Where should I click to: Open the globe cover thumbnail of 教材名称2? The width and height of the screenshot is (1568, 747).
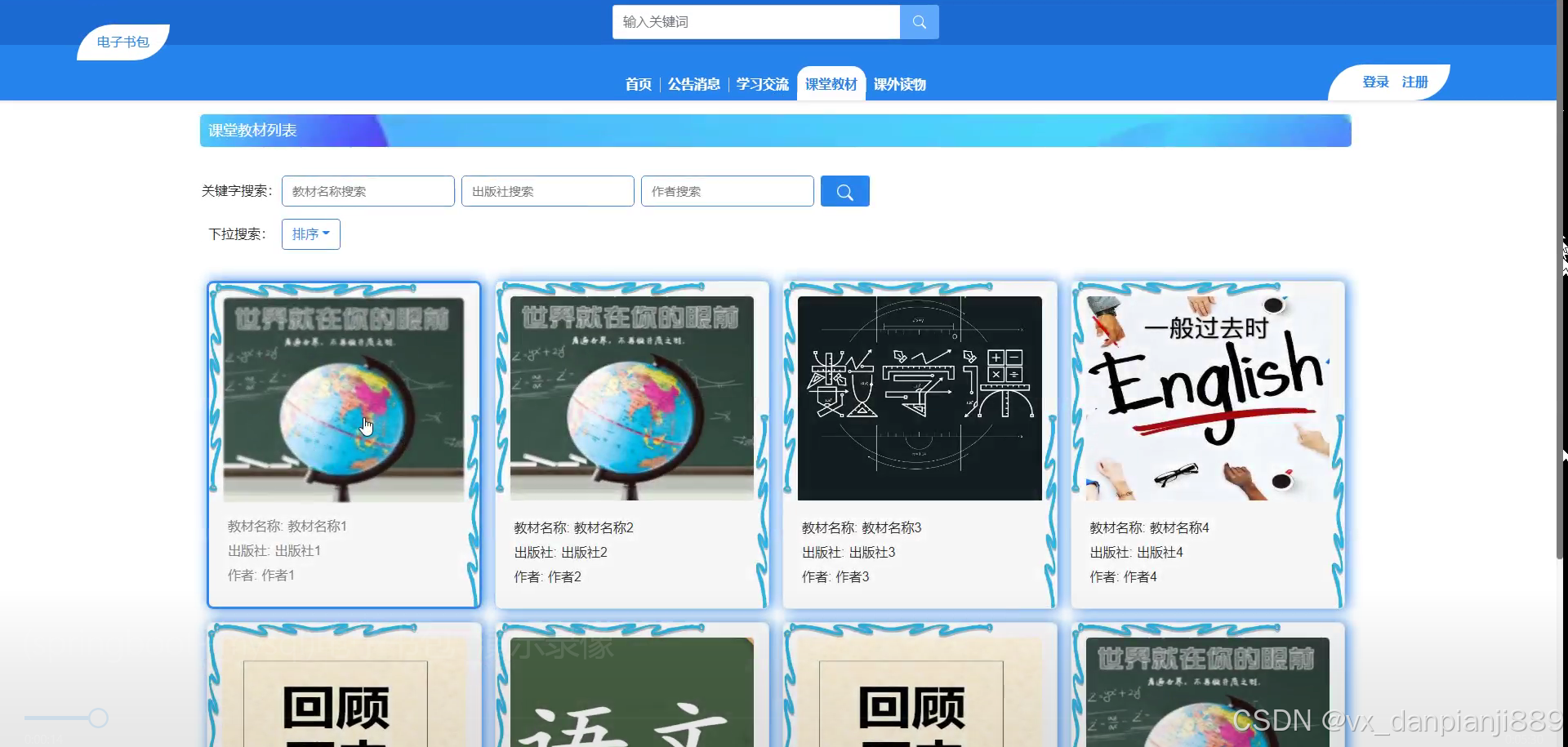point(632,398)
